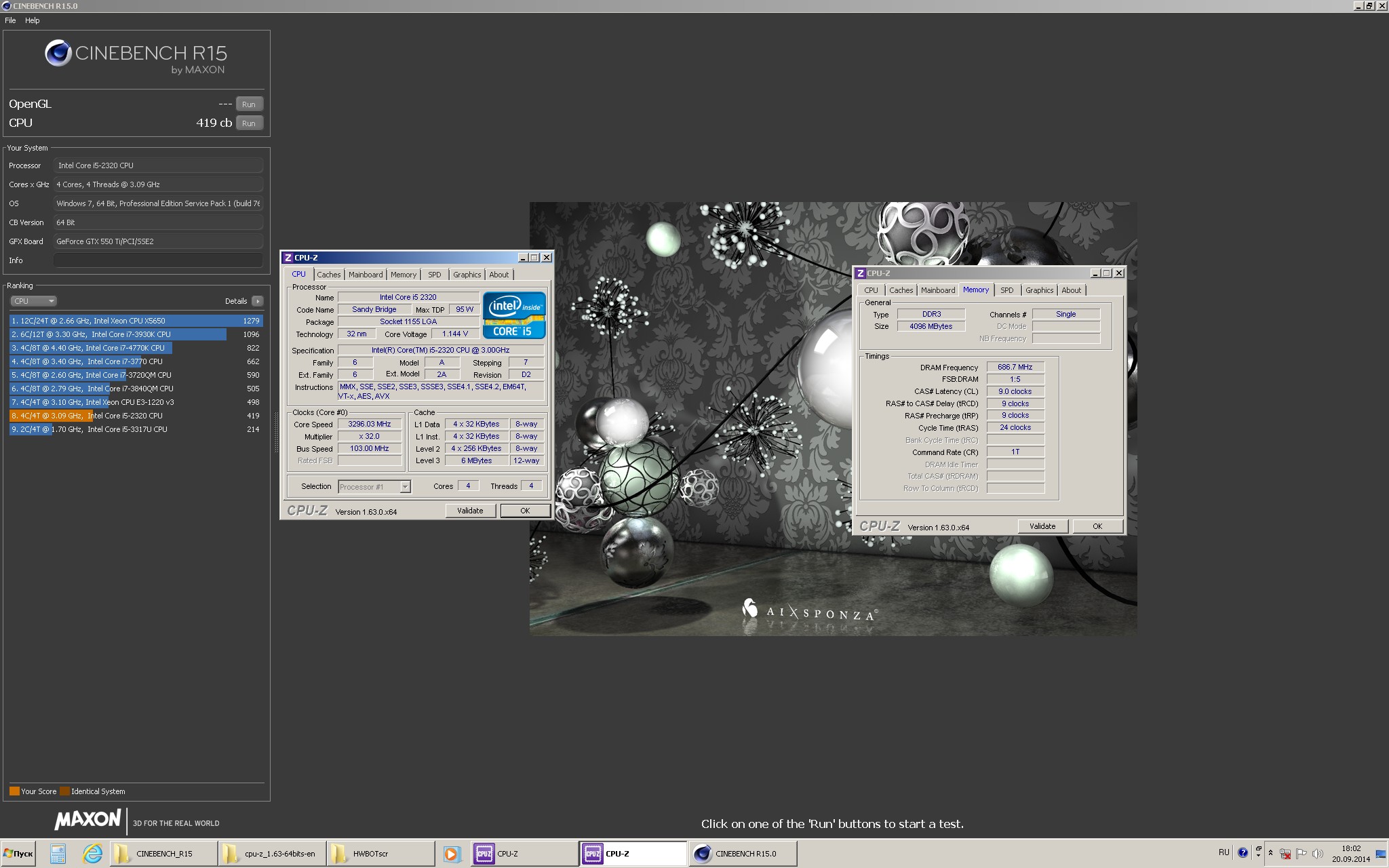Click OK in the Memory CPU-Z window
This screenshot has width=1389, height=868.
click(1097, 526)
